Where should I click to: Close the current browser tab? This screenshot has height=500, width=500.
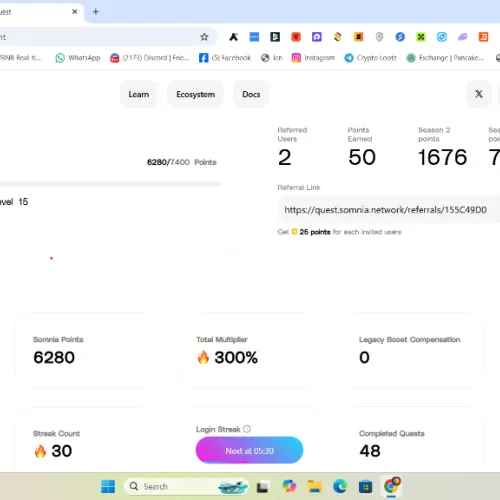pyautogui.click(x=75, y=12)
